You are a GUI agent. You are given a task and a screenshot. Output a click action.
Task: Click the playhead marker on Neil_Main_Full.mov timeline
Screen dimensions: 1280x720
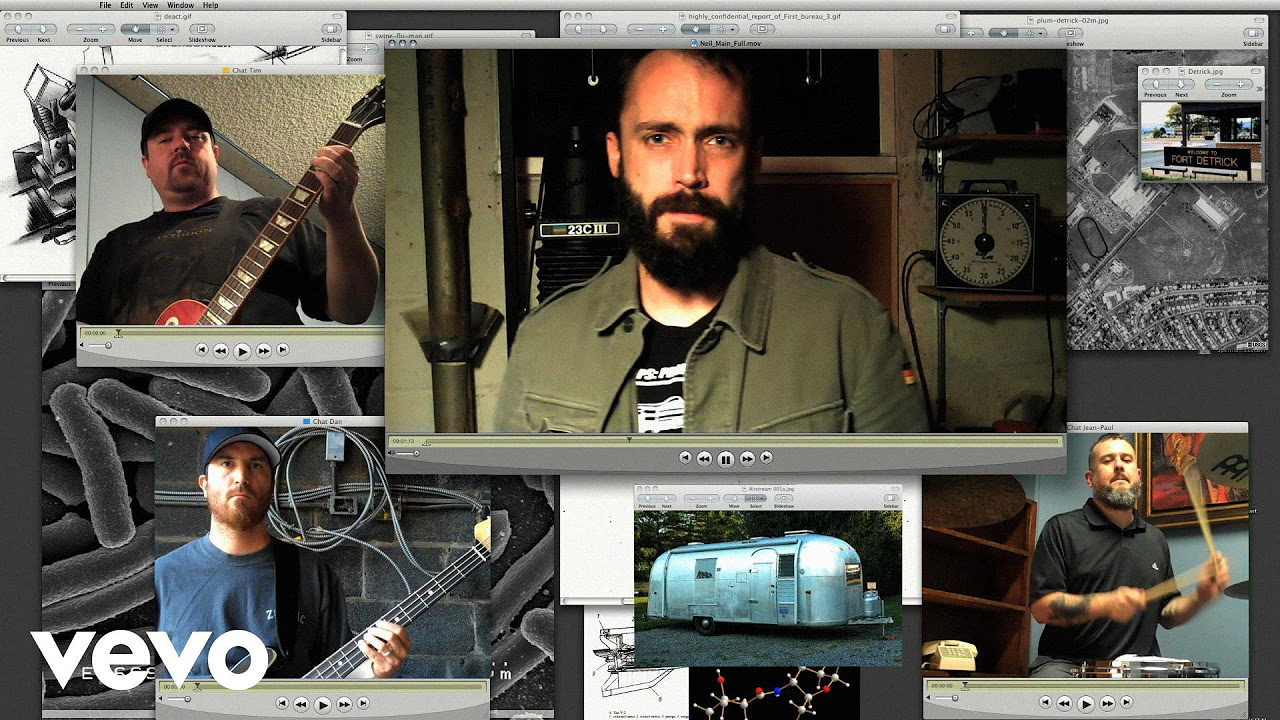(x=629, y=439)
